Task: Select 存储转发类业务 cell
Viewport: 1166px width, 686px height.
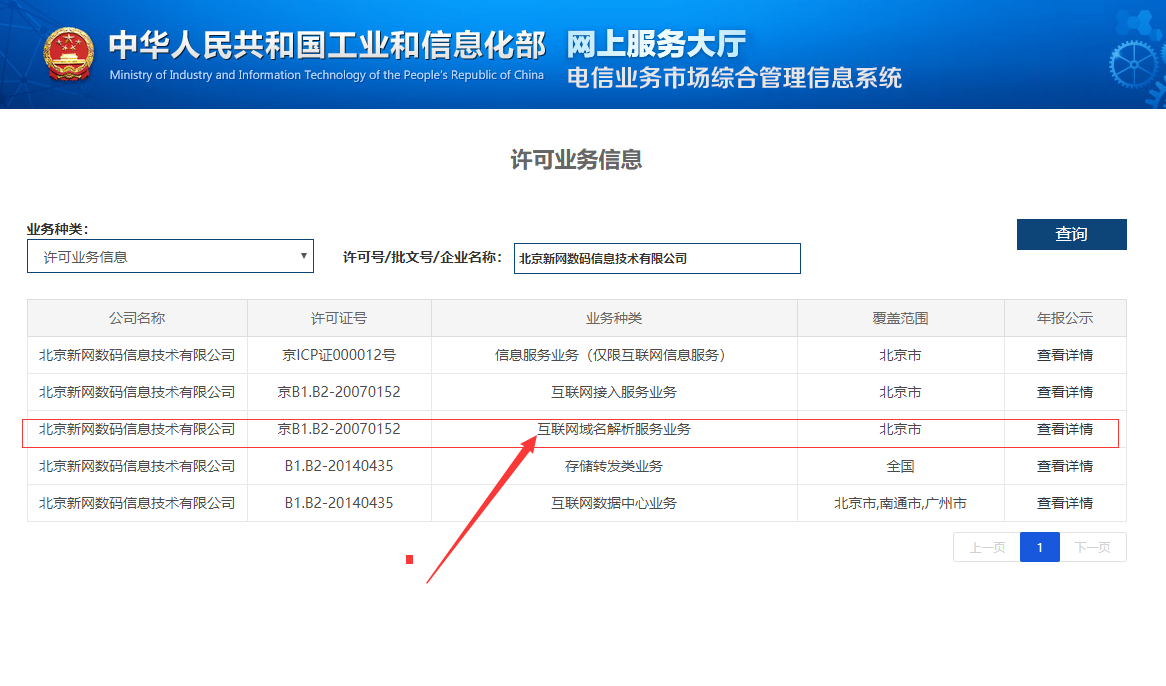Action: click(x=614, y=467)
